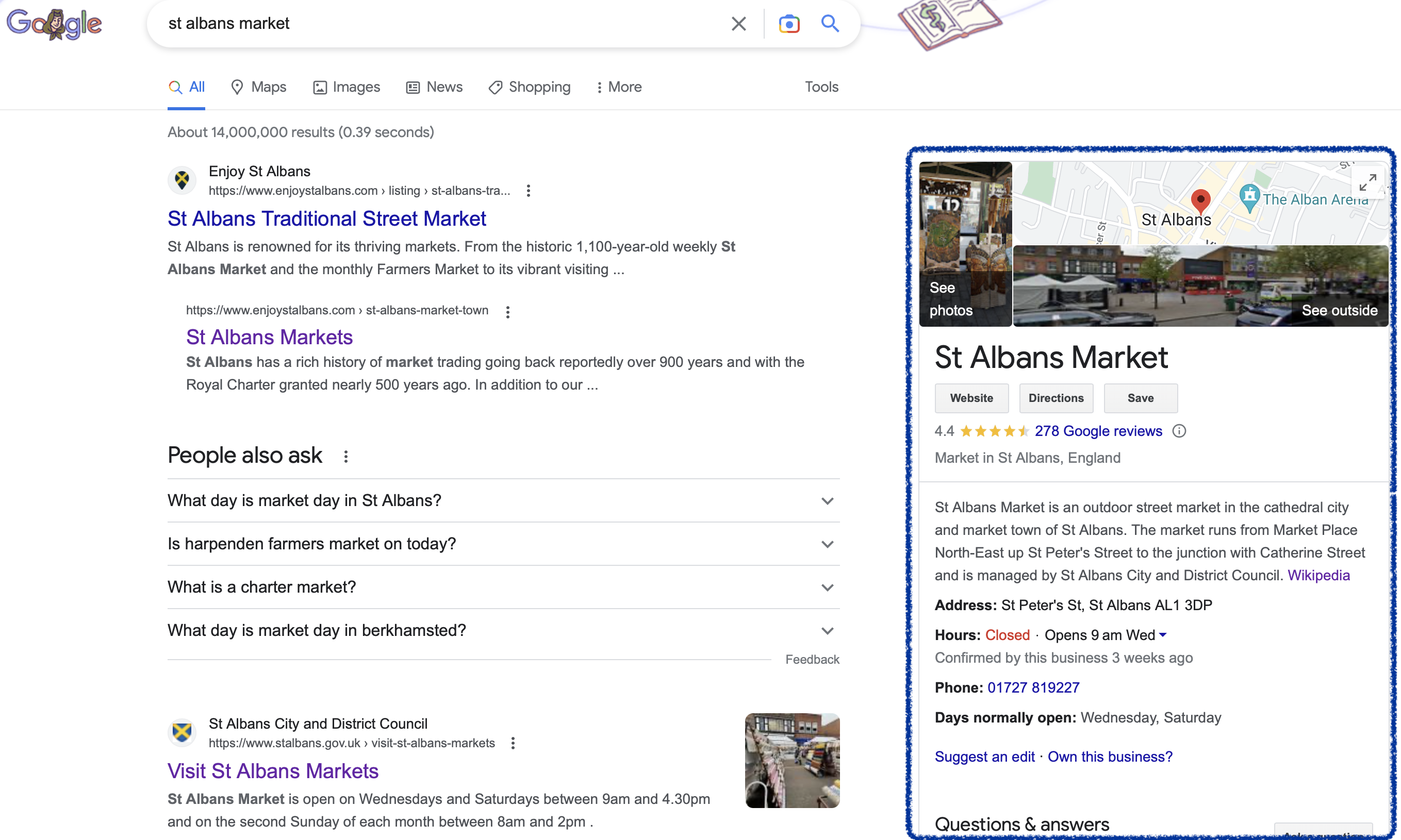1401x840 pixels.
Task: Click Enjoy St Albans favicon
Action: pos(182,180)
